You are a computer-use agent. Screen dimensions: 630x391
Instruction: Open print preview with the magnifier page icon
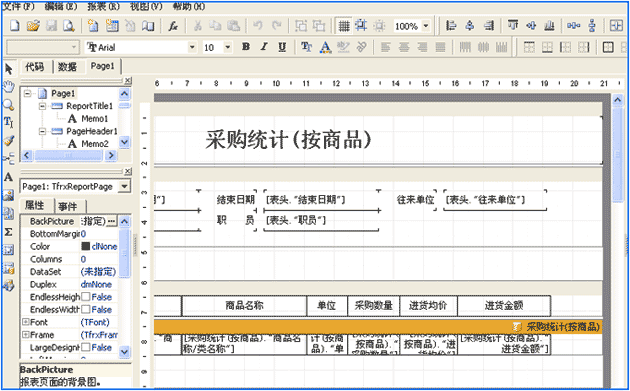pos(69,26)
